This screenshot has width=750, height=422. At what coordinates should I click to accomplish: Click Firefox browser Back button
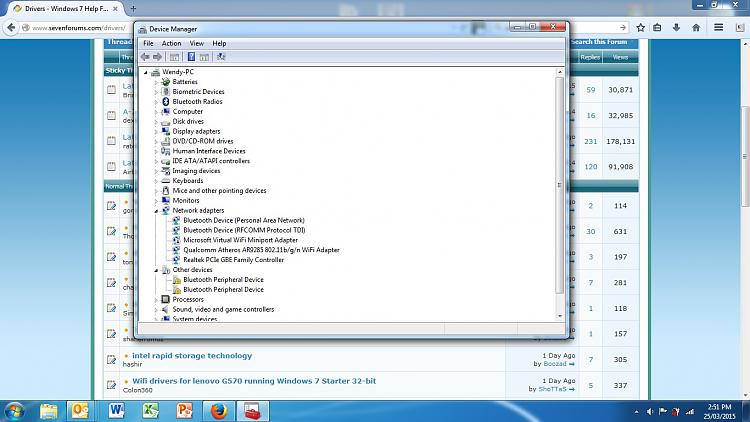11,28
